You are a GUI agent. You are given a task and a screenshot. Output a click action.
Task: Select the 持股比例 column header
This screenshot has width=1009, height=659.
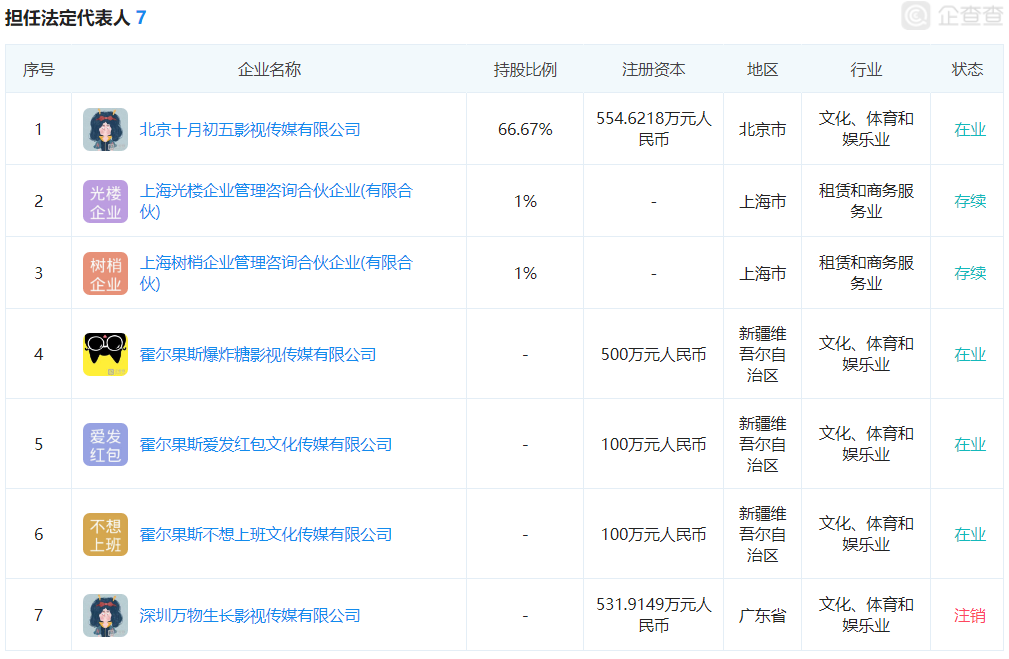pyautogui.click(x=525, y=70)
